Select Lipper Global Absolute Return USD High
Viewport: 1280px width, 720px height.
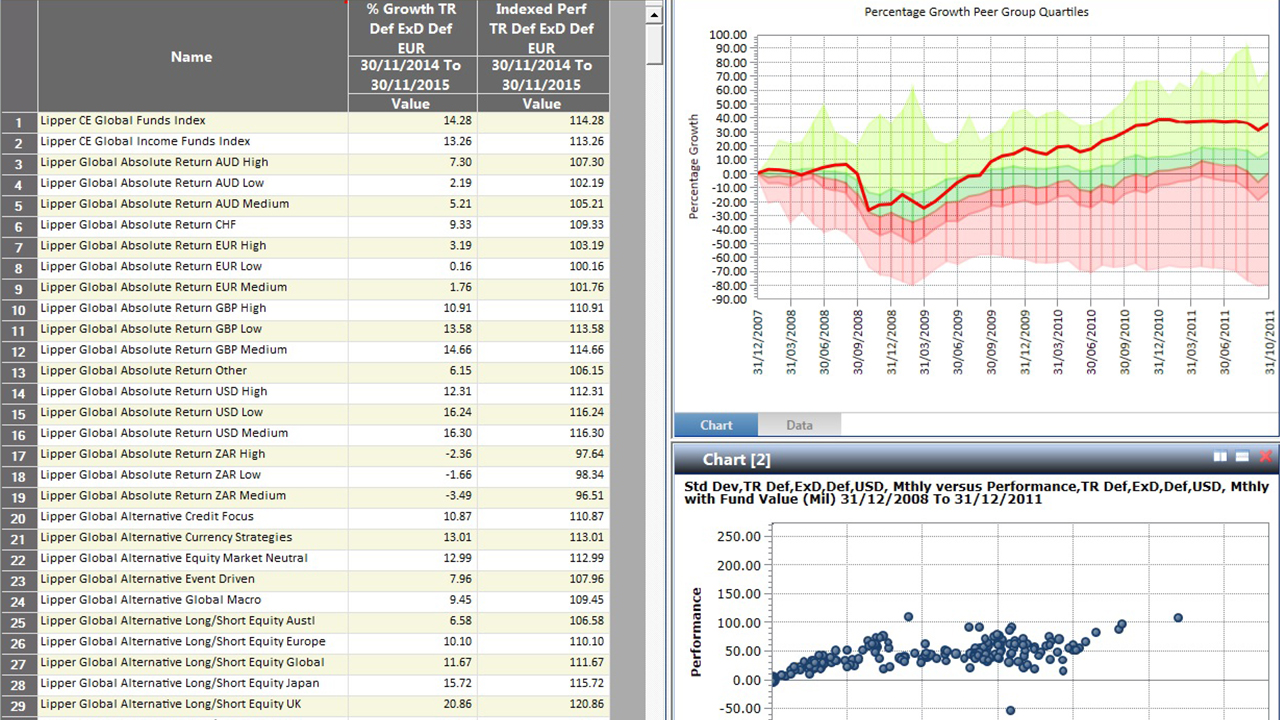pos(154,391)
